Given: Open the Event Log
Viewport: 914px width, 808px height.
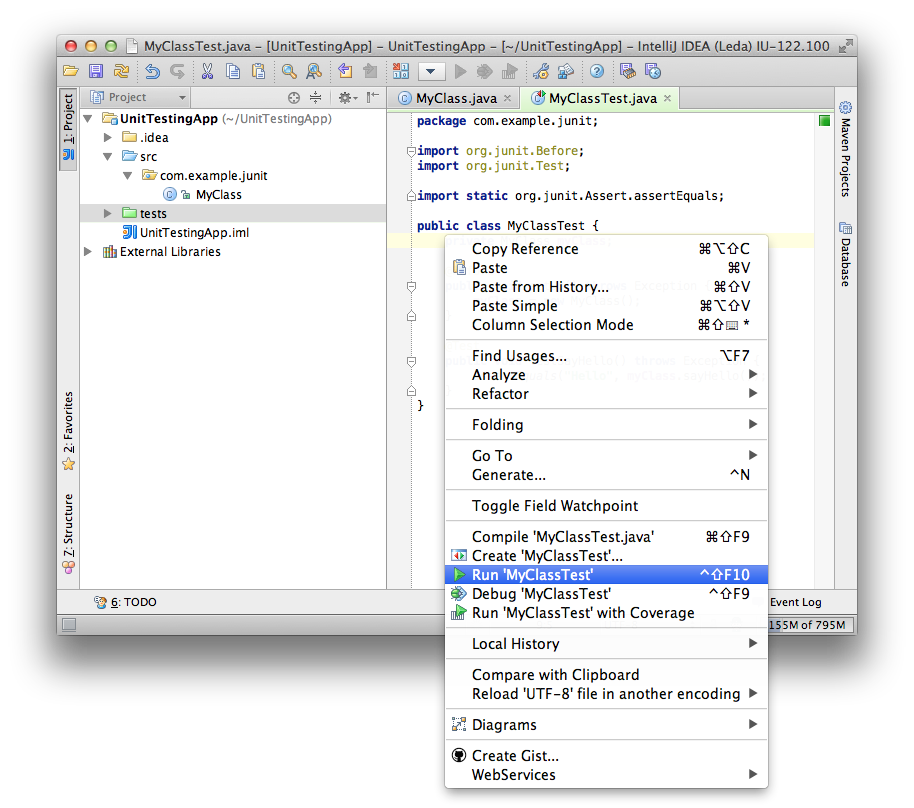Looking at the screenshot, I should point(796,602).
